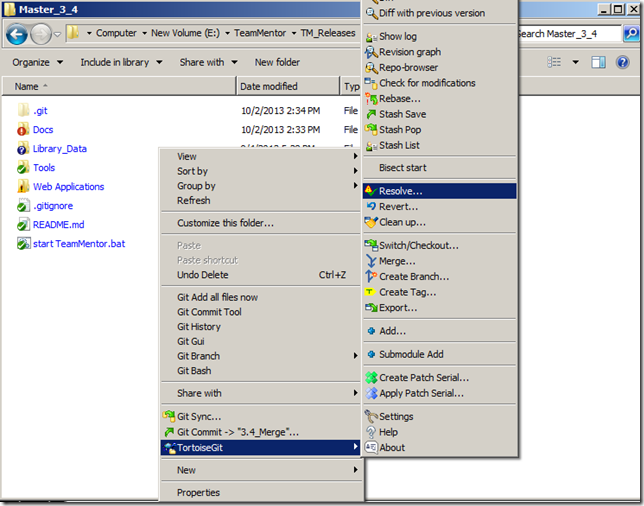Open the Organize dropdown

[37, 62]
